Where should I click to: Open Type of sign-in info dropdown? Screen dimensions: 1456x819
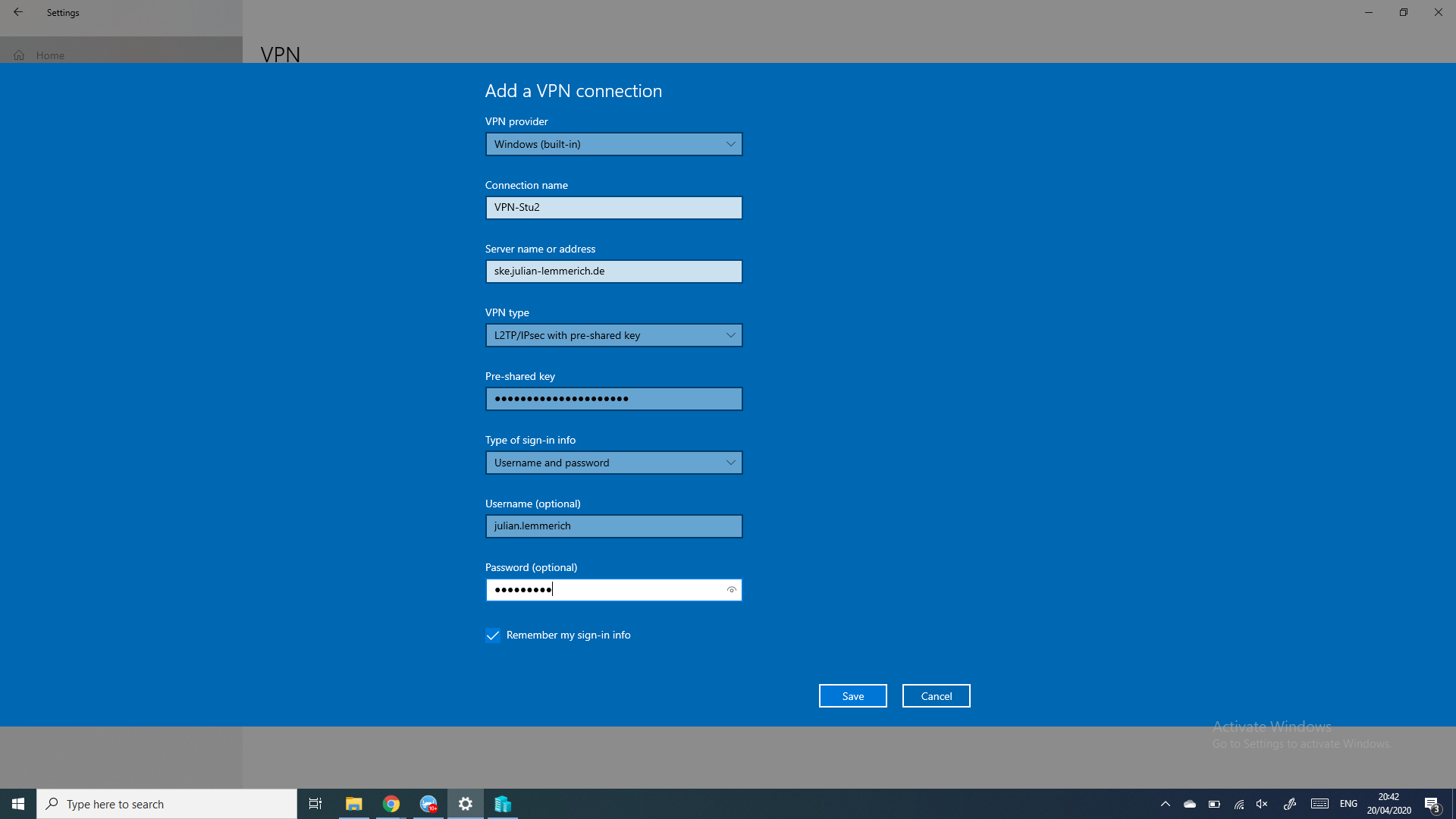click(613, 463)
